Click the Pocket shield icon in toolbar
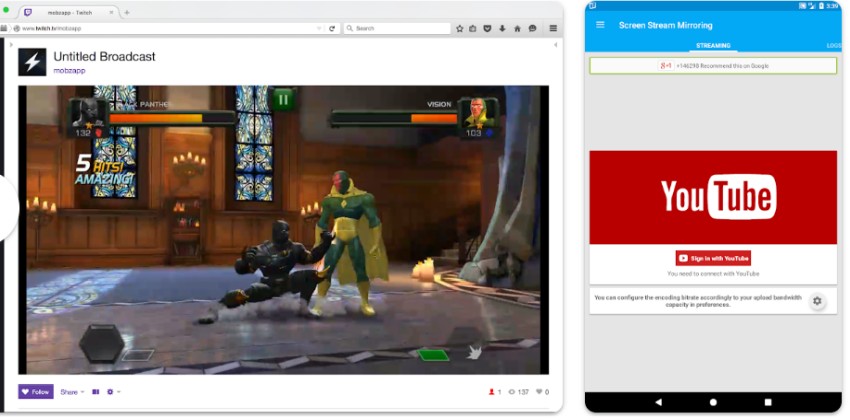Viewport: 850px width, 420px height. click(487, 28)
